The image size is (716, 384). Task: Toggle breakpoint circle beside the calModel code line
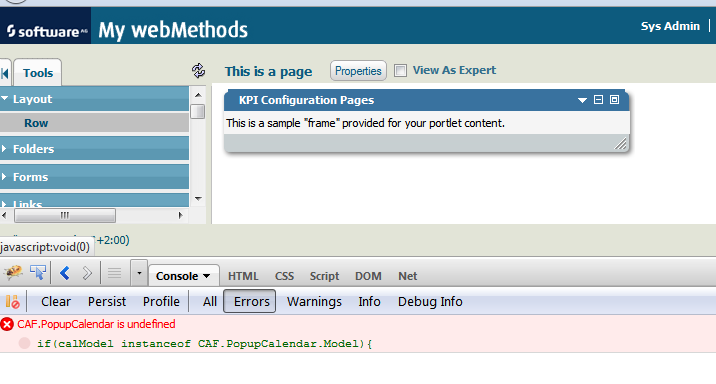(x=25, y=343)
